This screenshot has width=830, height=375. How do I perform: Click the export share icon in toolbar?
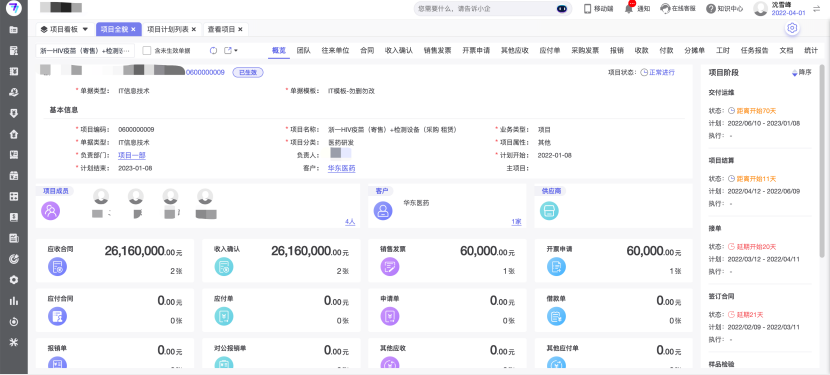pyautogui.click(x=228, y=50)
